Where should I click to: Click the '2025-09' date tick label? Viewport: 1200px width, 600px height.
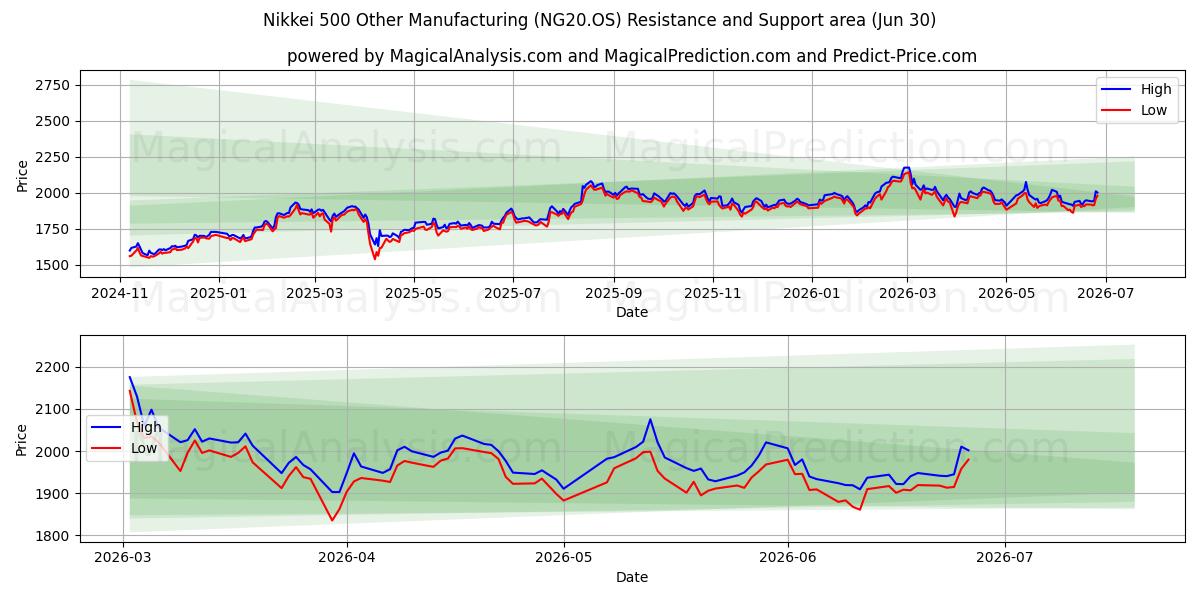tap(613, 295)
